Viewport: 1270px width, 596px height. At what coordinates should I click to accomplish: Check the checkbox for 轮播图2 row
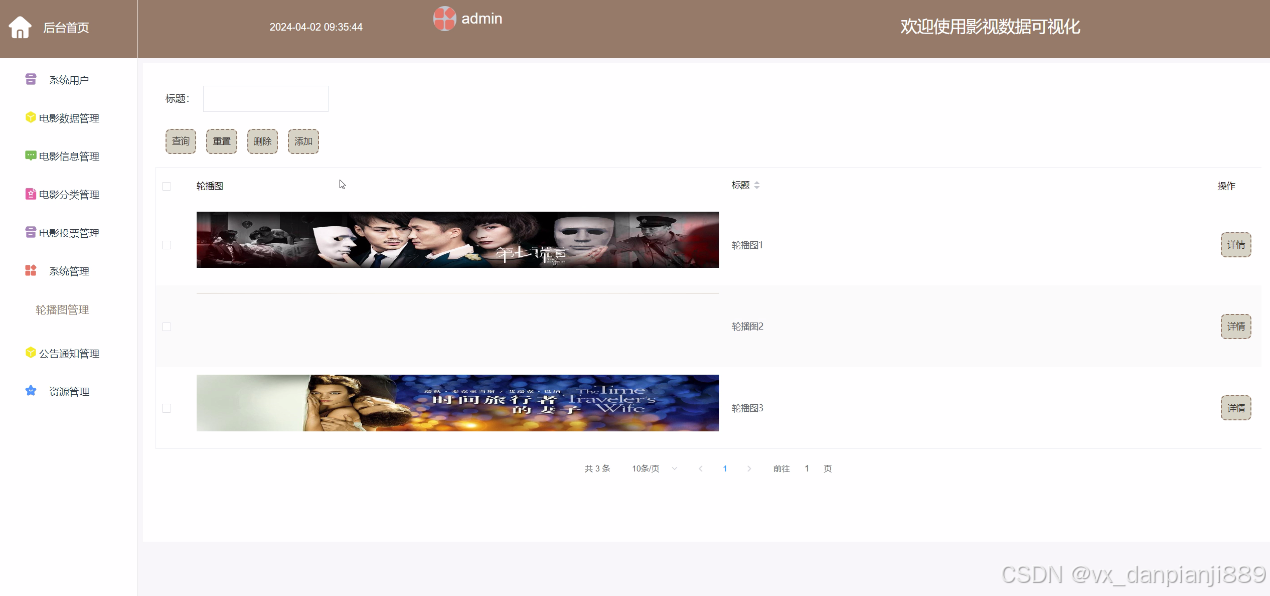pos(167,326)
